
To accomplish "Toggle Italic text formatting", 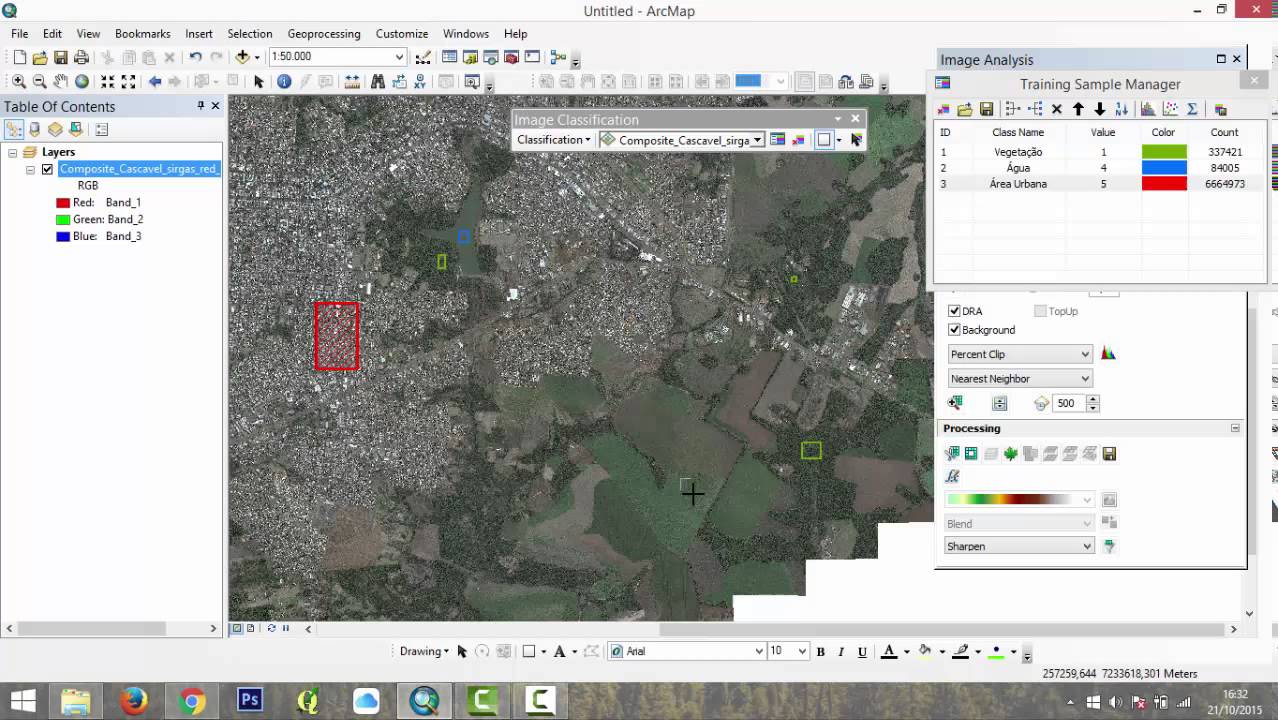I will coord(842,651).
